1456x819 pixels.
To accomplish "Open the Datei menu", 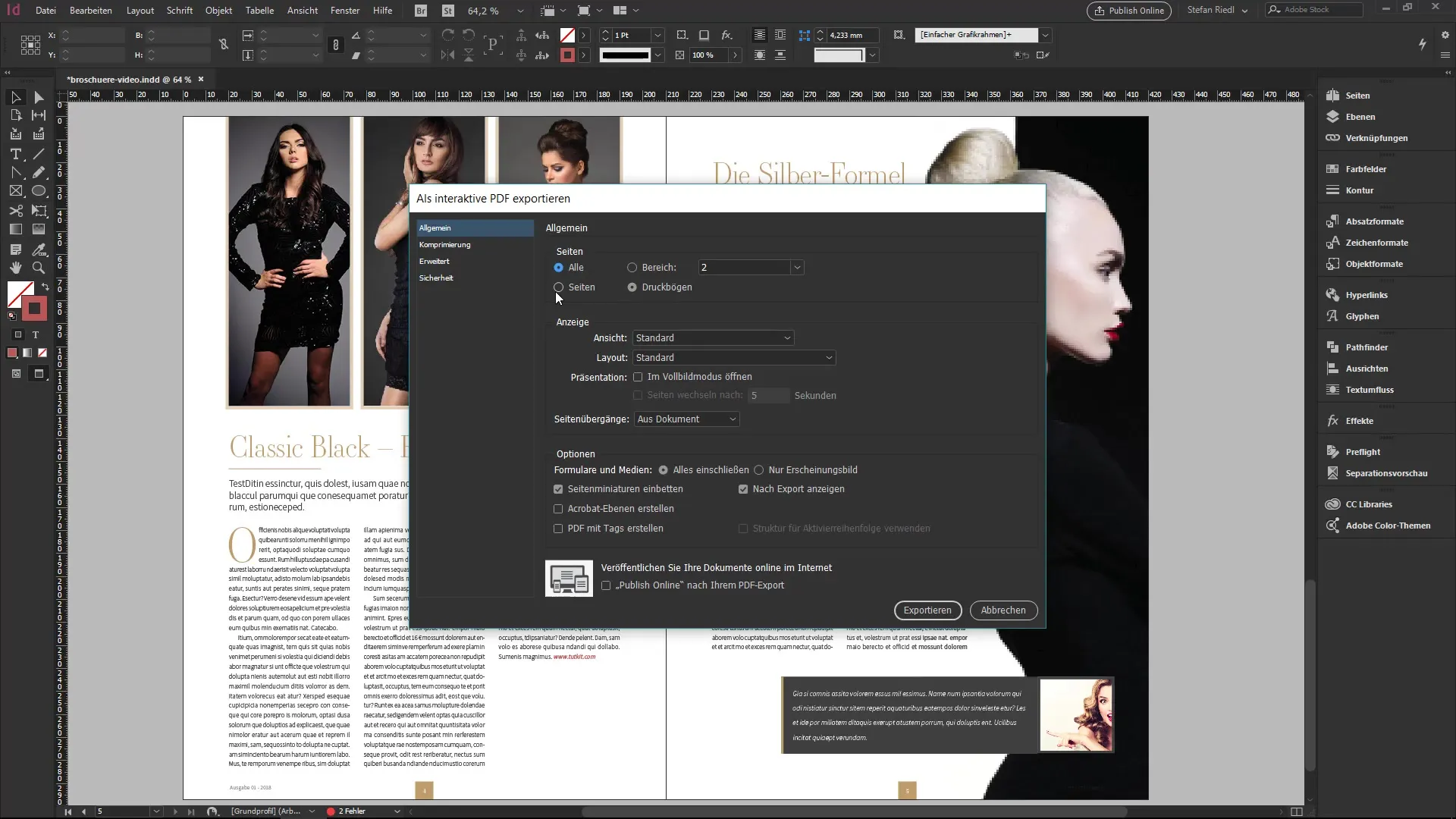I will [x=45, y=11].
